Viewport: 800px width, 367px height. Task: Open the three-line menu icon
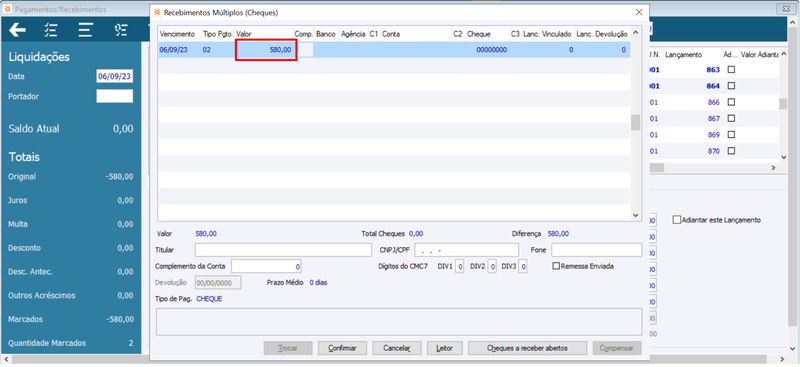coord(85,31)
